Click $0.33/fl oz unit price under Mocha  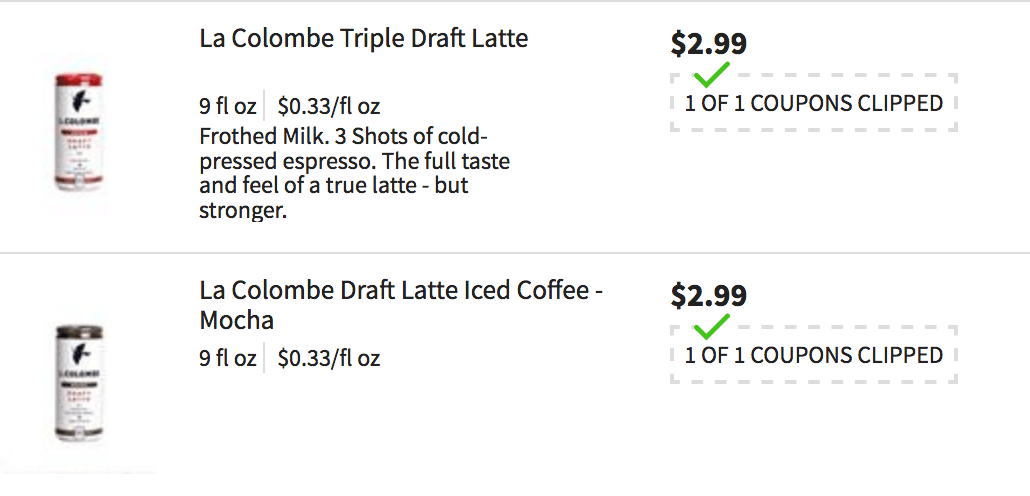[328, 358]
